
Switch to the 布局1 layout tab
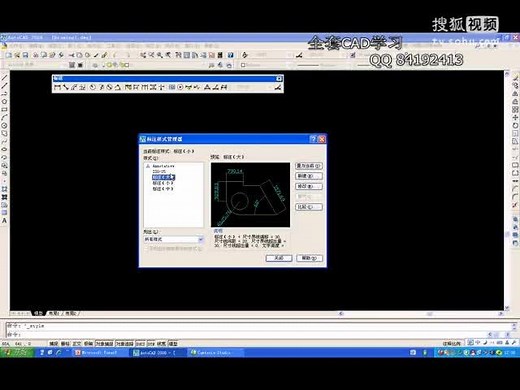click(55, 313)
